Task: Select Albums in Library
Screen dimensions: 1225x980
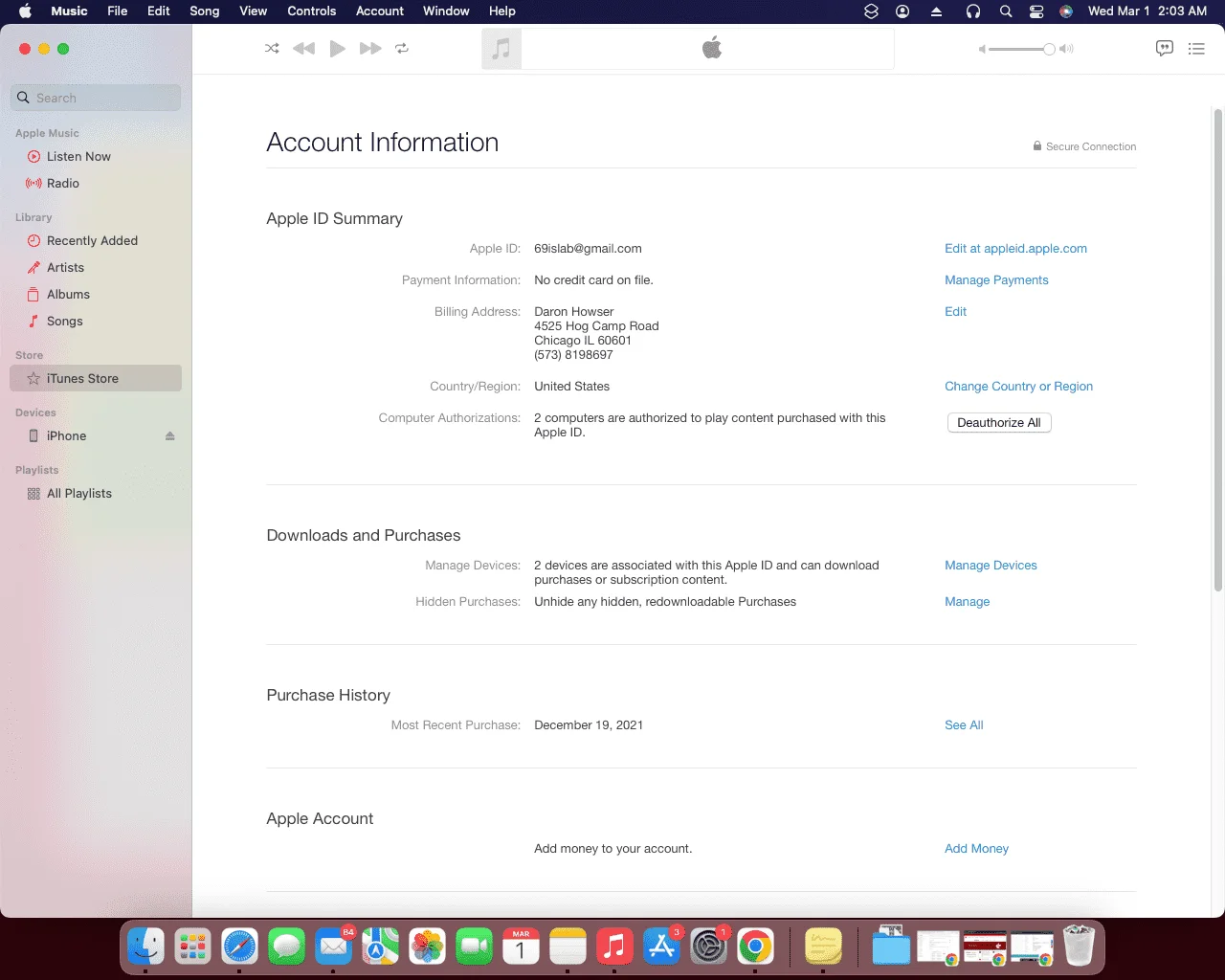Action: [68, 294]
